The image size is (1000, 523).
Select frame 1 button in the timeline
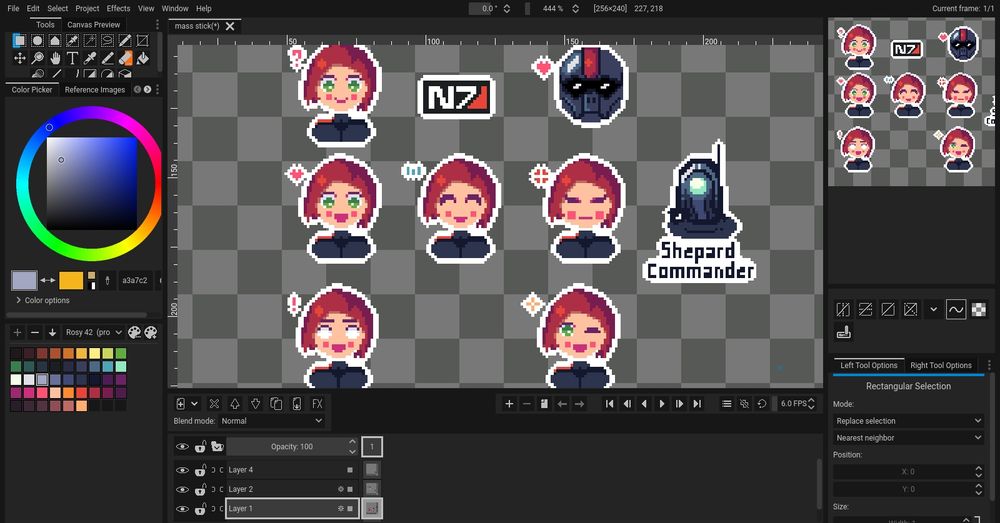coord(372,447)
